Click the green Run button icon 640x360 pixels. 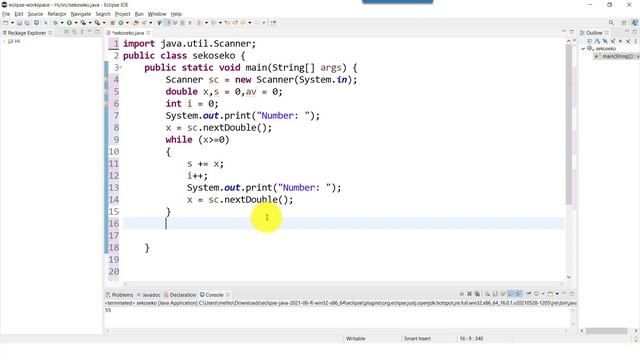69,23
